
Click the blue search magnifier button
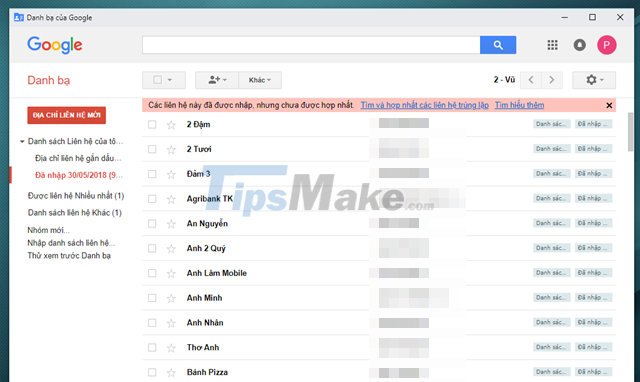pos(498,45)
